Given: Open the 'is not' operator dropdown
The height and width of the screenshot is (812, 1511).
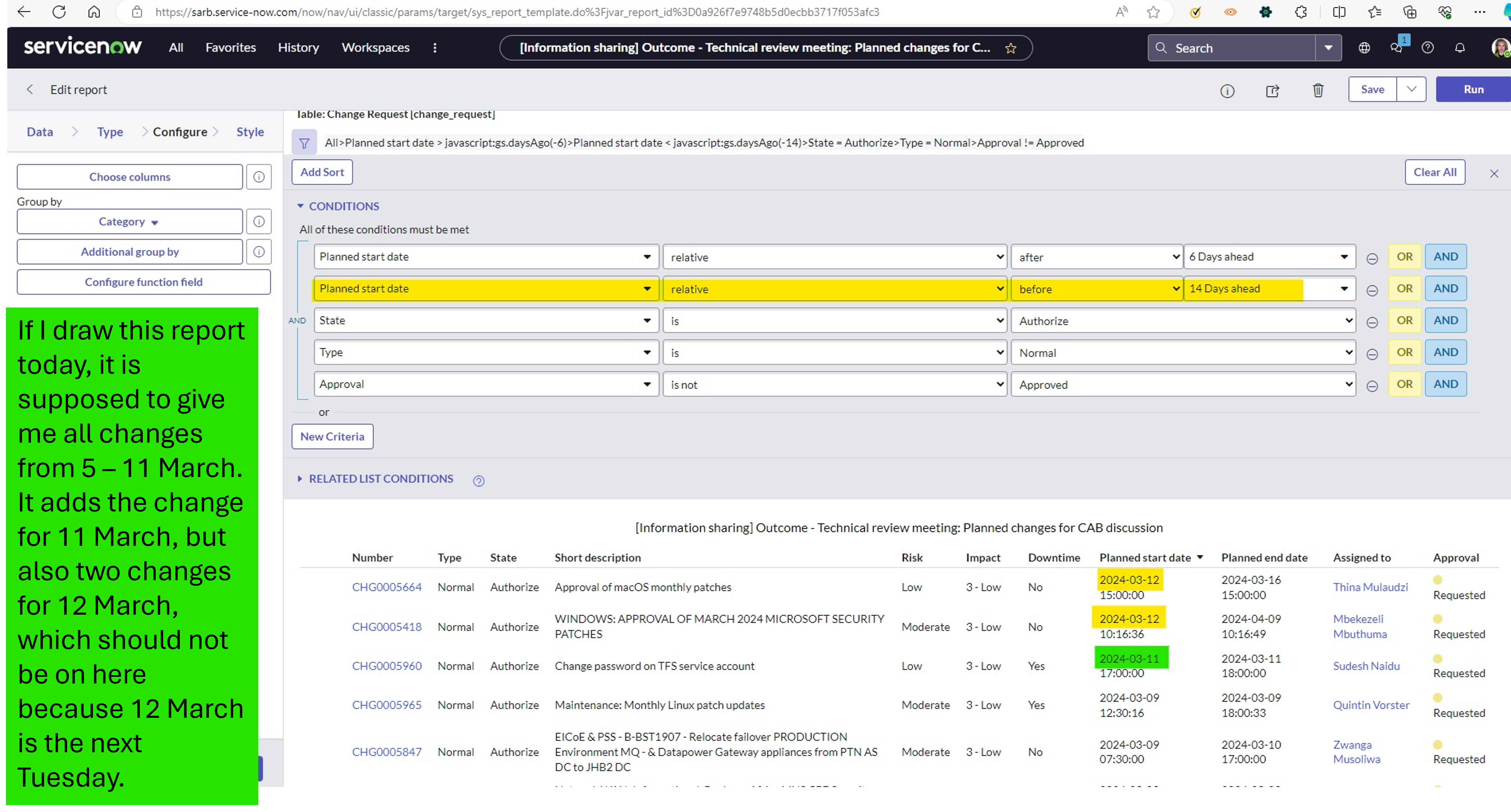Looking at the screenshot, I should click(x=835, y=385).
